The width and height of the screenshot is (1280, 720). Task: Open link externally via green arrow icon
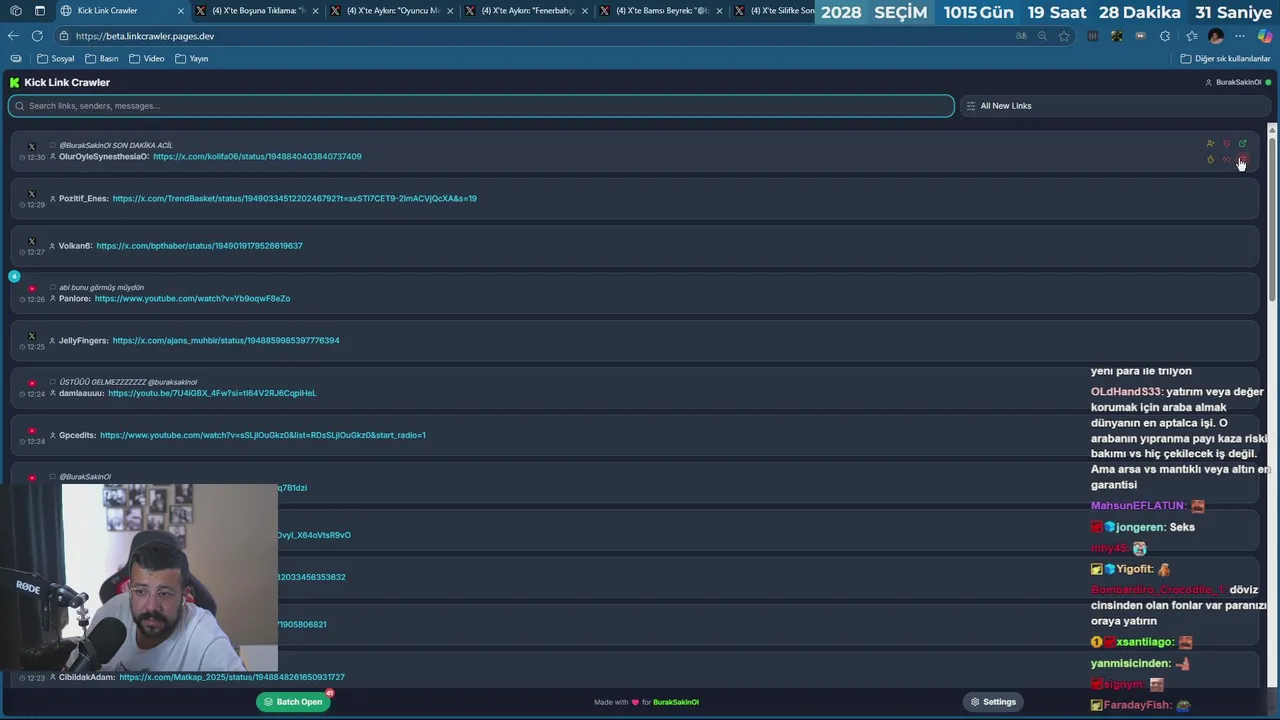(x=1243, y=144)
